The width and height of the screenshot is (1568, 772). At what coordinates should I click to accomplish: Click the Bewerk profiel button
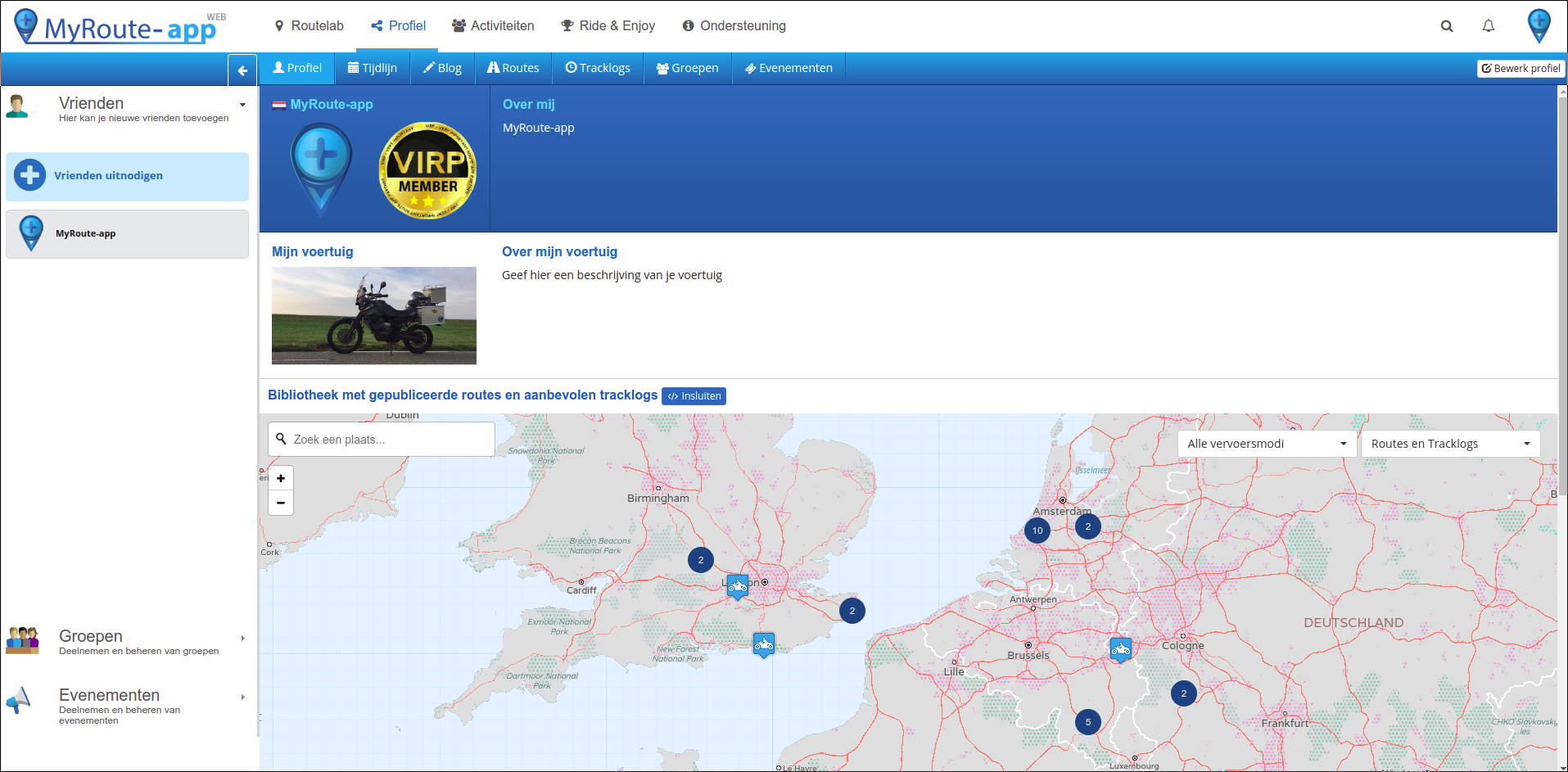[1521, 69]
